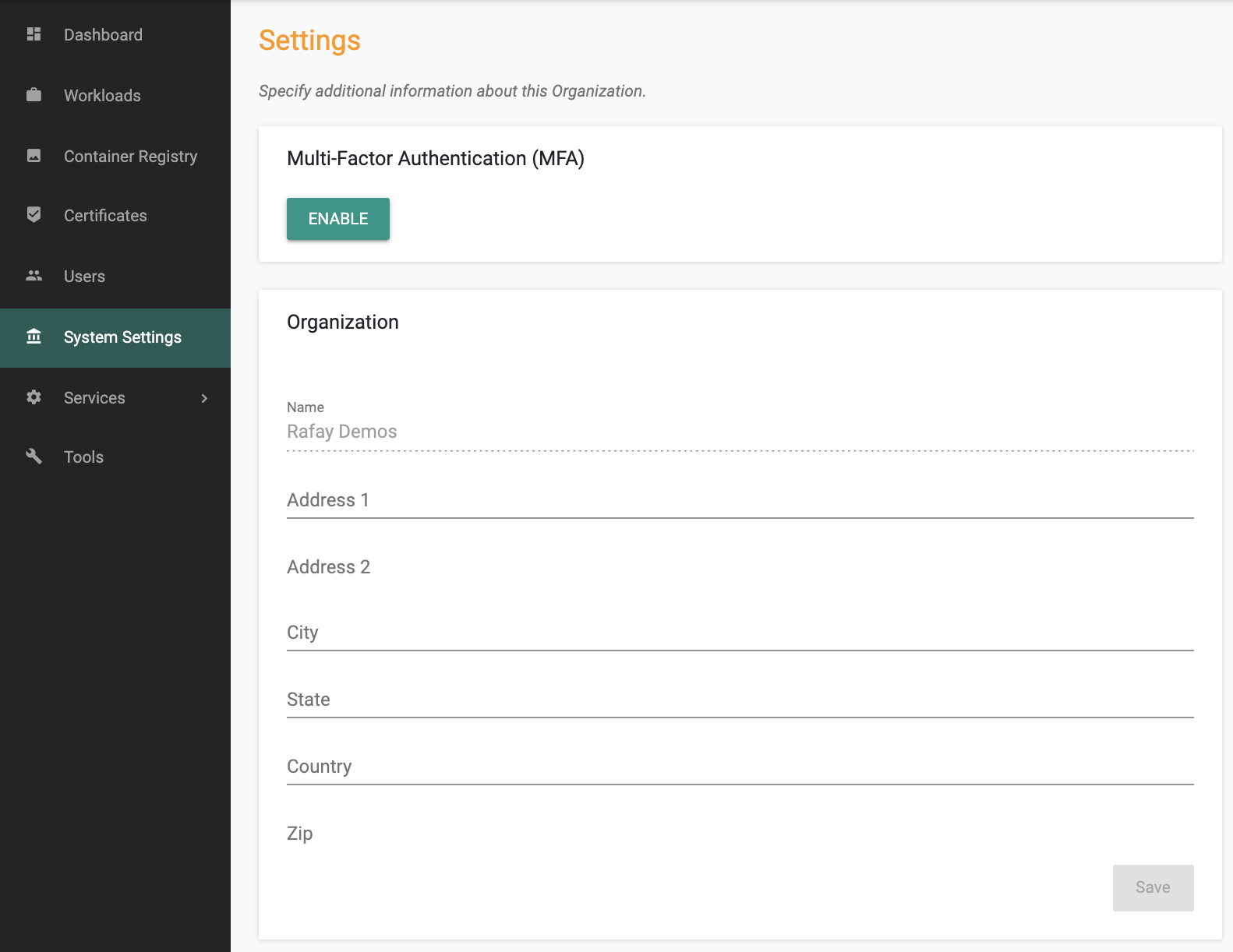Click the Zip input field

coord(740,834)
